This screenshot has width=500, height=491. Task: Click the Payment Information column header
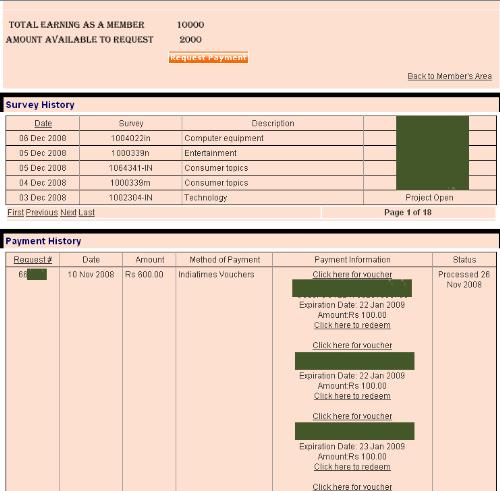pos(352,260)
